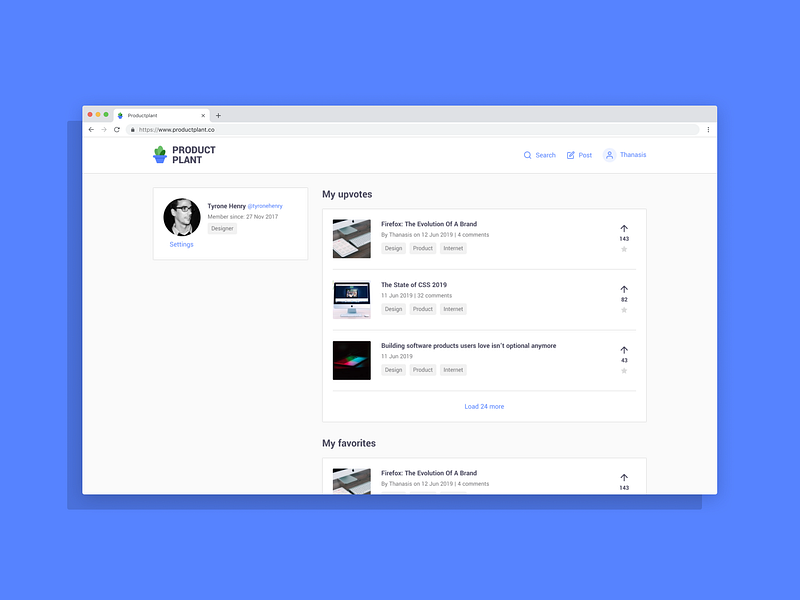Open Firefox: The Evolution Of A Brand in My upvotes

429,224
